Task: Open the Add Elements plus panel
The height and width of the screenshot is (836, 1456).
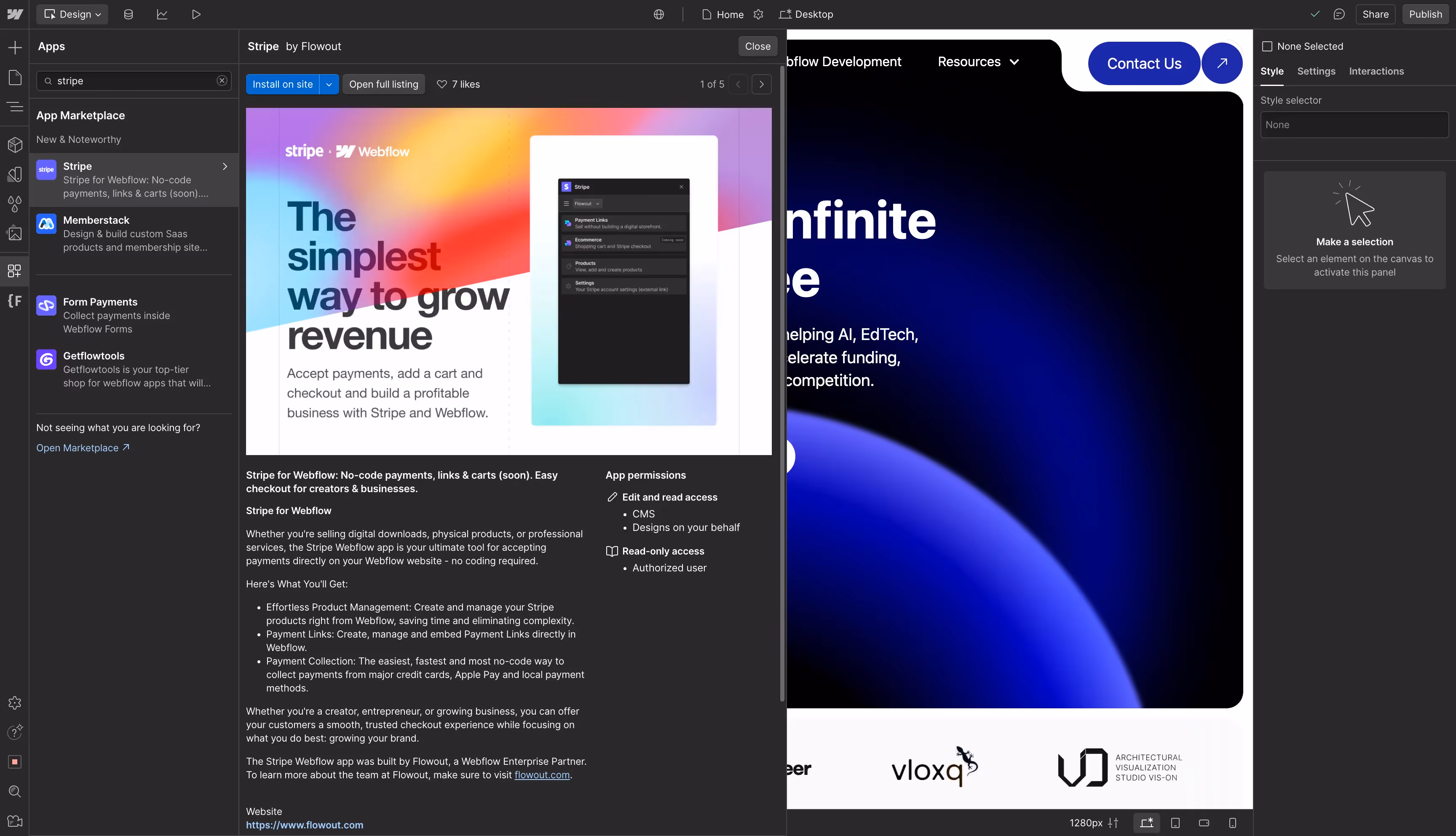Action: click(15, 47)
